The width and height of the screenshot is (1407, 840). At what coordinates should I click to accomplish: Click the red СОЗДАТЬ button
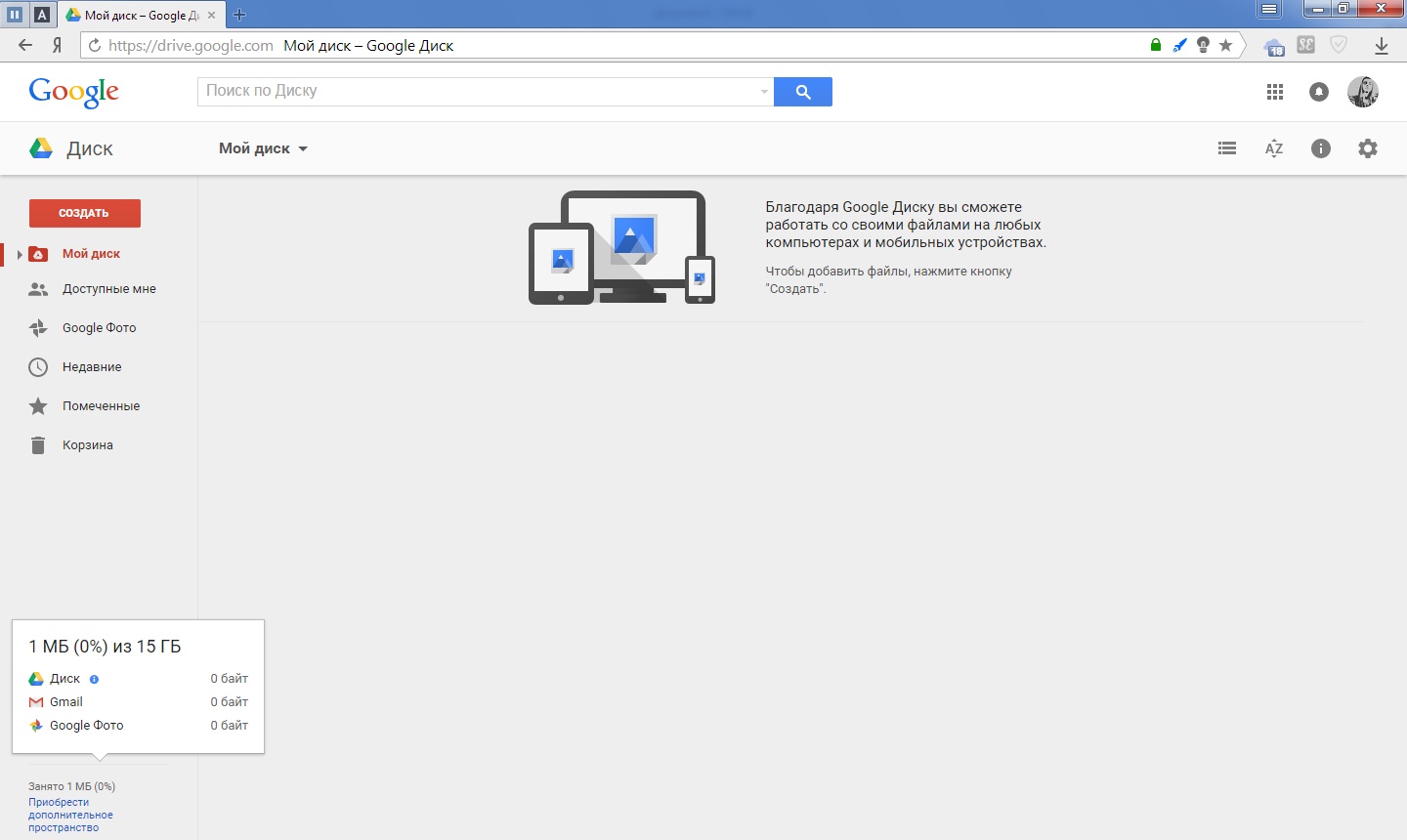pos(85,213)
